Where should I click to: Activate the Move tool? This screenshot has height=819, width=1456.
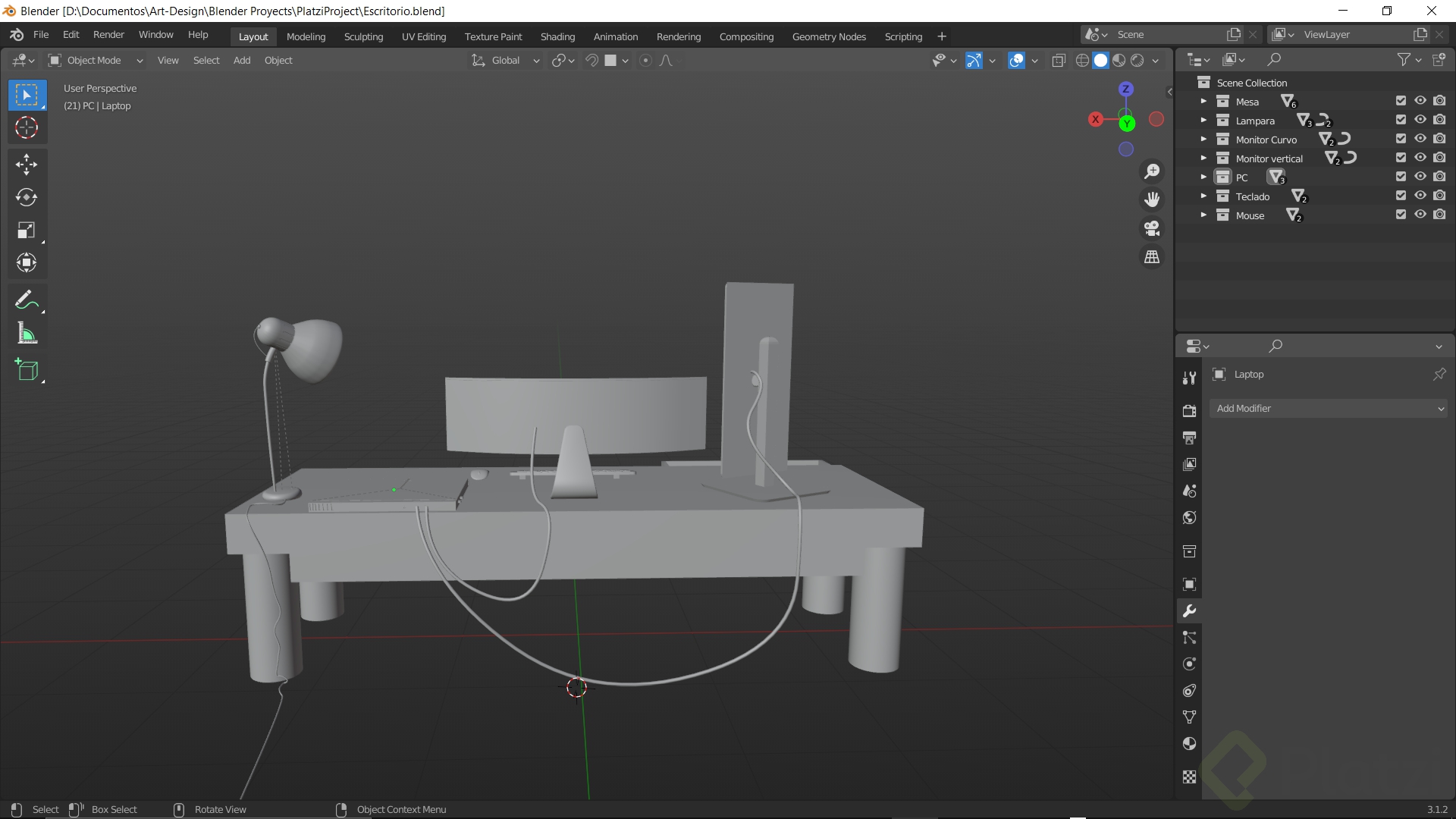coord(27,164)
